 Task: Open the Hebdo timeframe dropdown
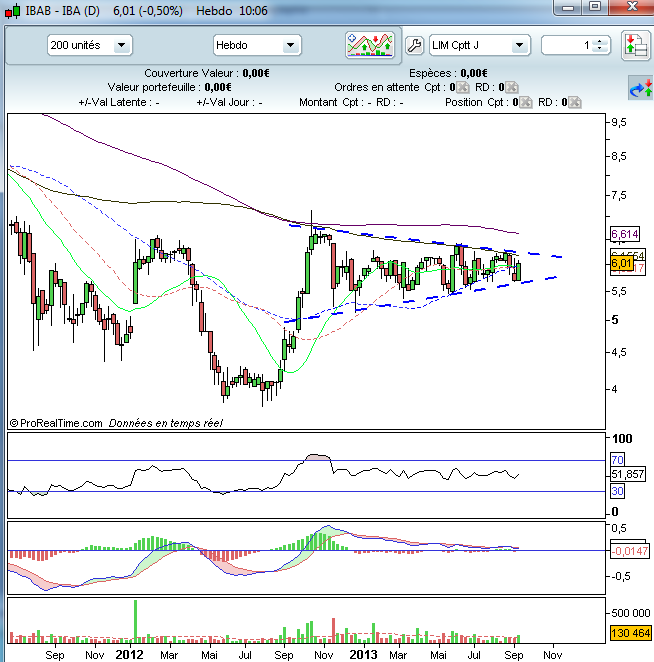click(257, 45)
